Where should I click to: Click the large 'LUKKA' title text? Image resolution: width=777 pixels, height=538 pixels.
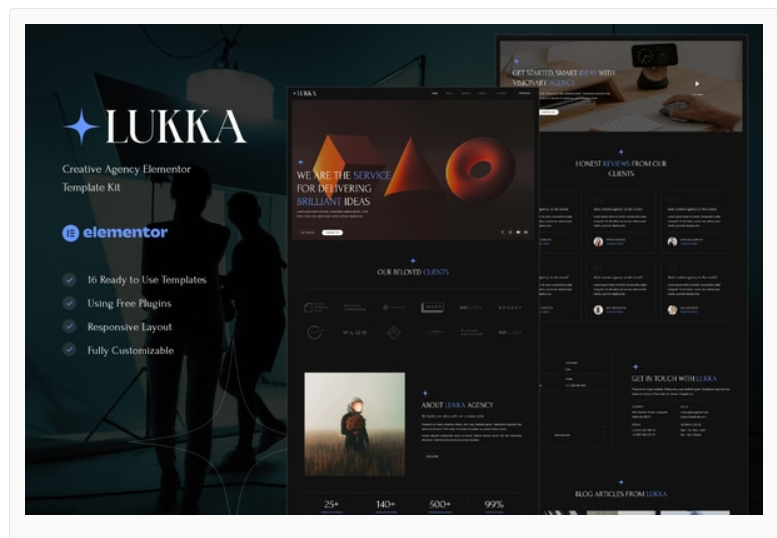[176, 127]
